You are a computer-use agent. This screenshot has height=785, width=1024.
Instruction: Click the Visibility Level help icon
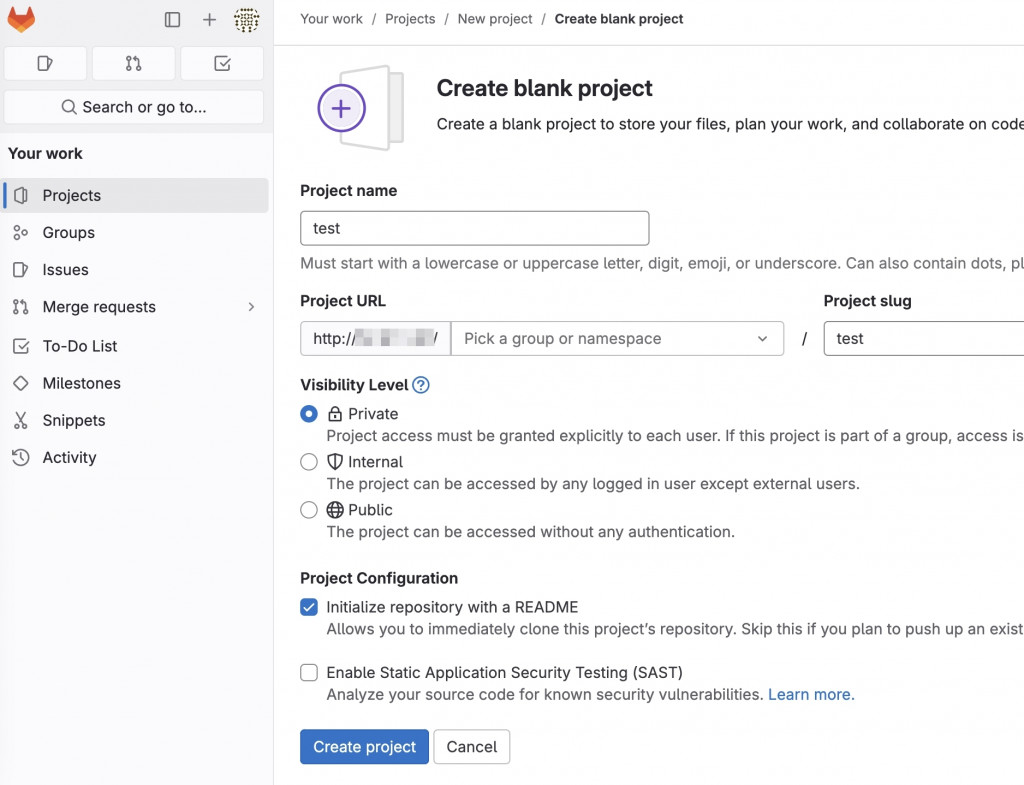click(x=421, y=385)
